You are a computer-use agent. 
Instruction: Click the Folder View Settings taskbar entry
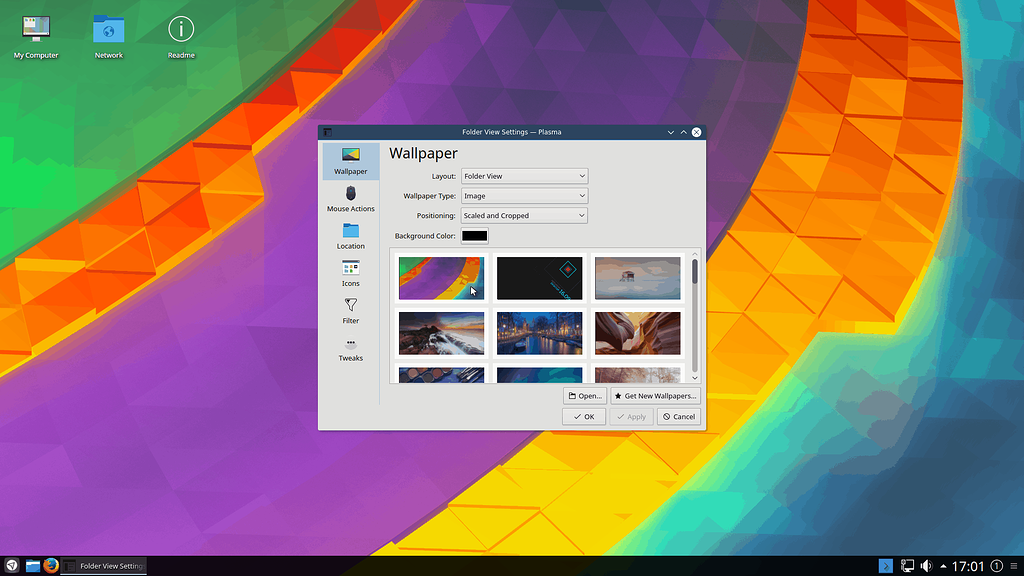[103, 566]
